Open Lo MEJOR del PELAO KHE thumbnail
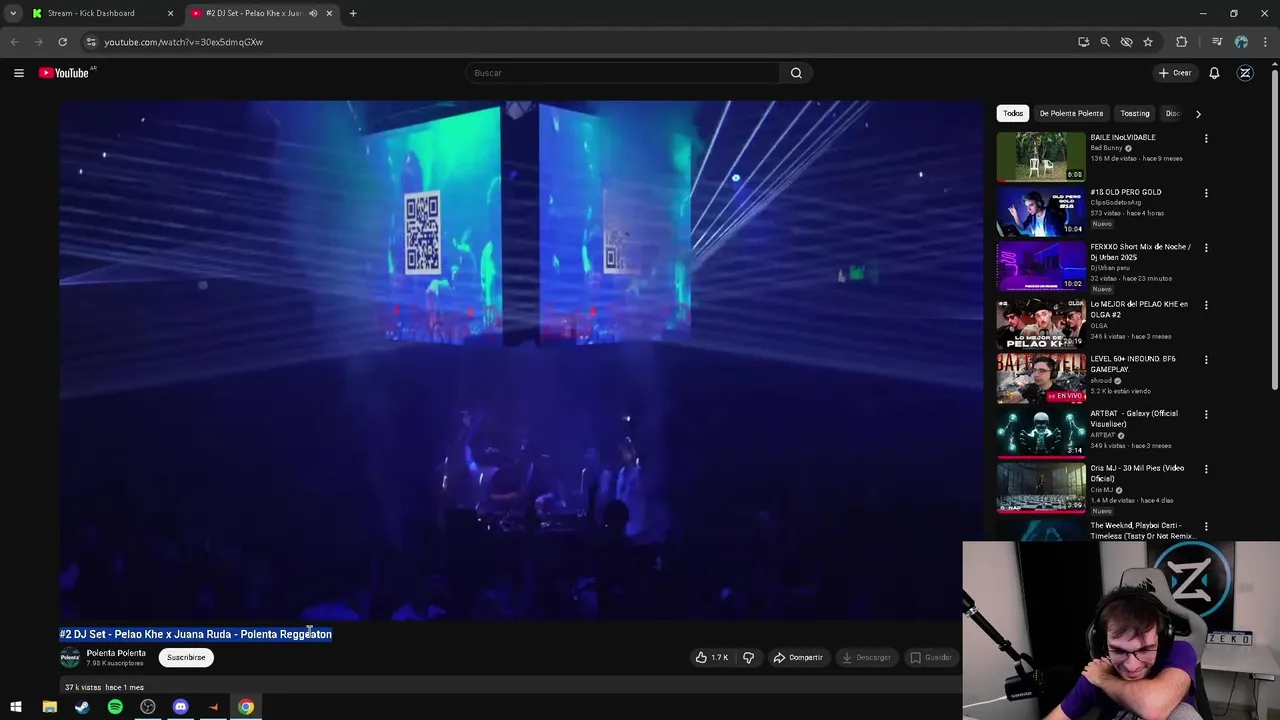Image resolution: width=1280 pixels, height=720 pixels. (x=1041, y=322)
